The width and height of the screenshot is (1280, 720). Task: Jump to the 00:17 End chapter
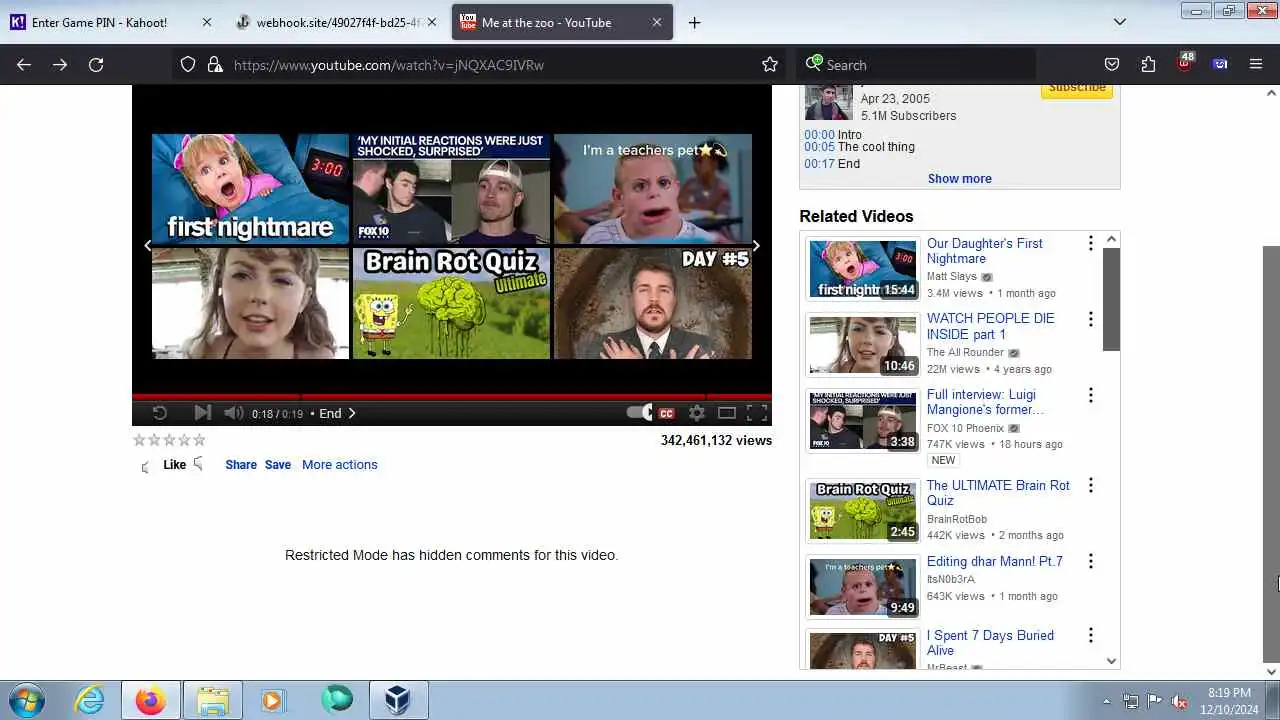(819, 164)
